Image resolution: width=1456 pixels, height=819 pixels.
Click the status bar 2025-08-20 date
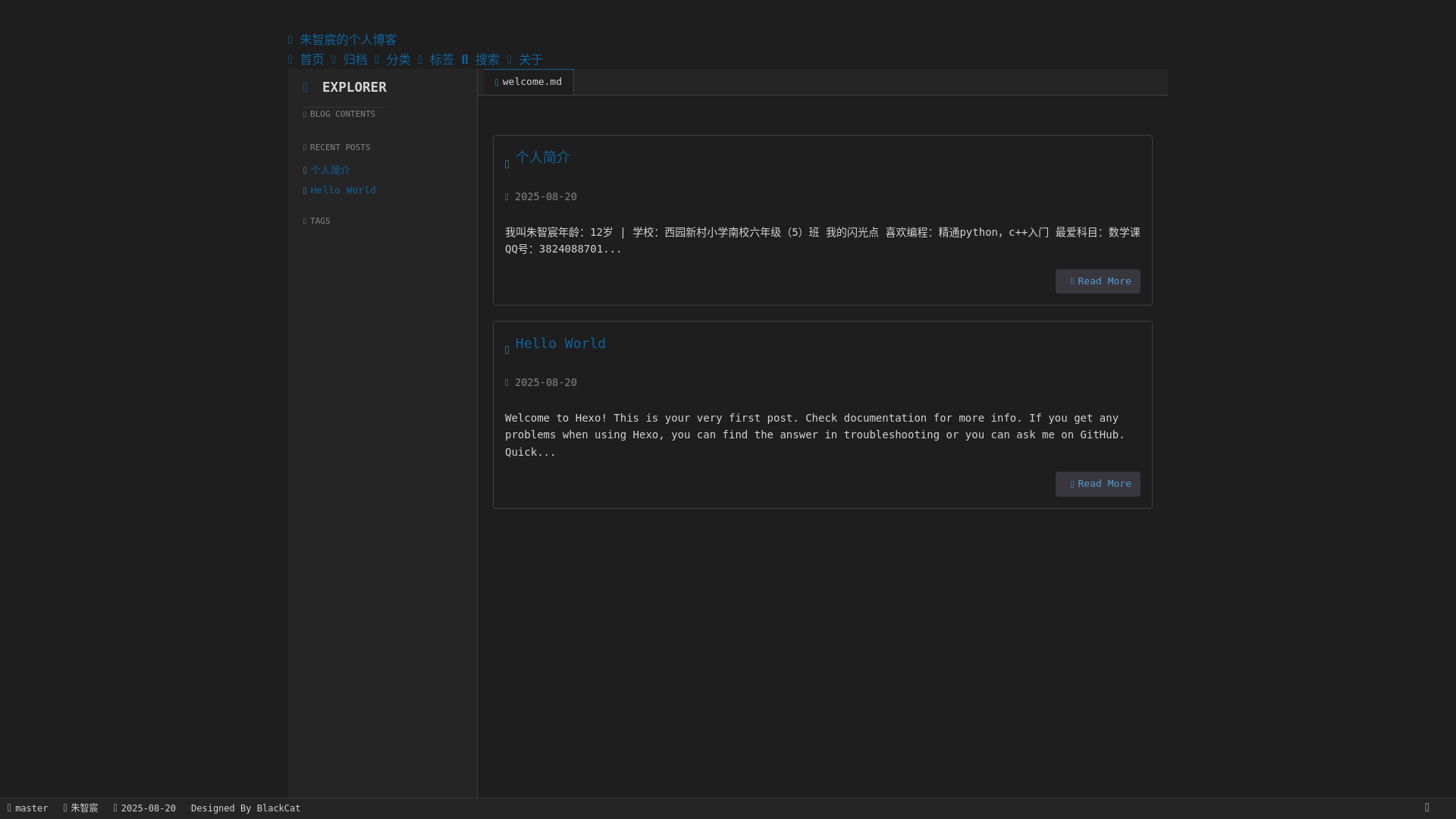(x=145, y=808)
